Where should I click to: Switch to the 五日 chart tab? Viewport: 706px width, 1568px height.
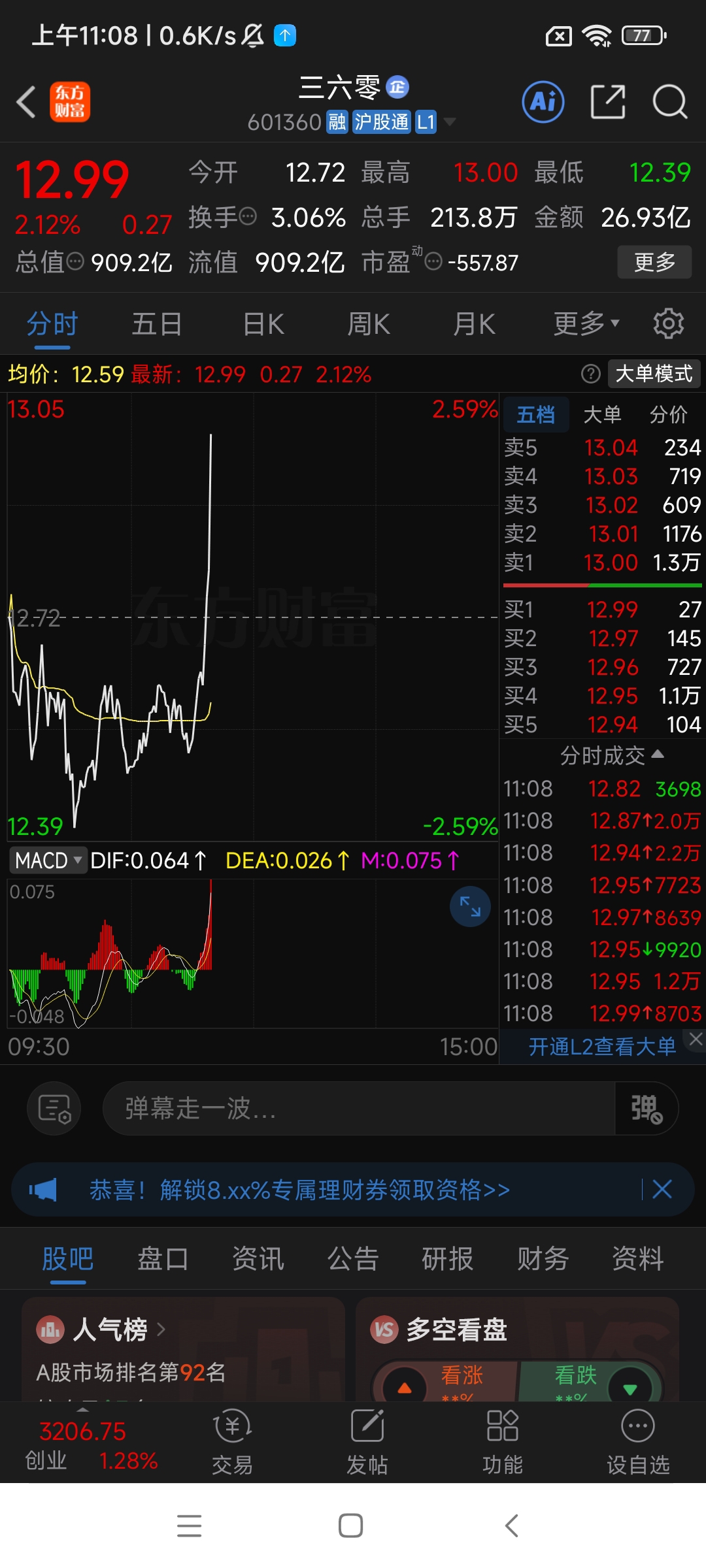pyautogui.click(x=157, y=323)
